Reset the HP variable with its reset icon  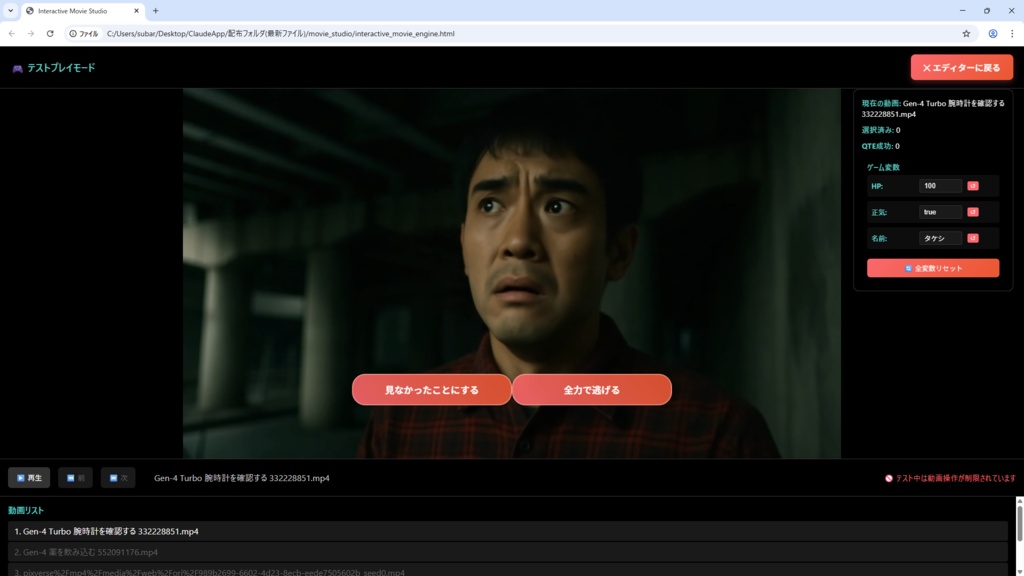click(973, 186)
